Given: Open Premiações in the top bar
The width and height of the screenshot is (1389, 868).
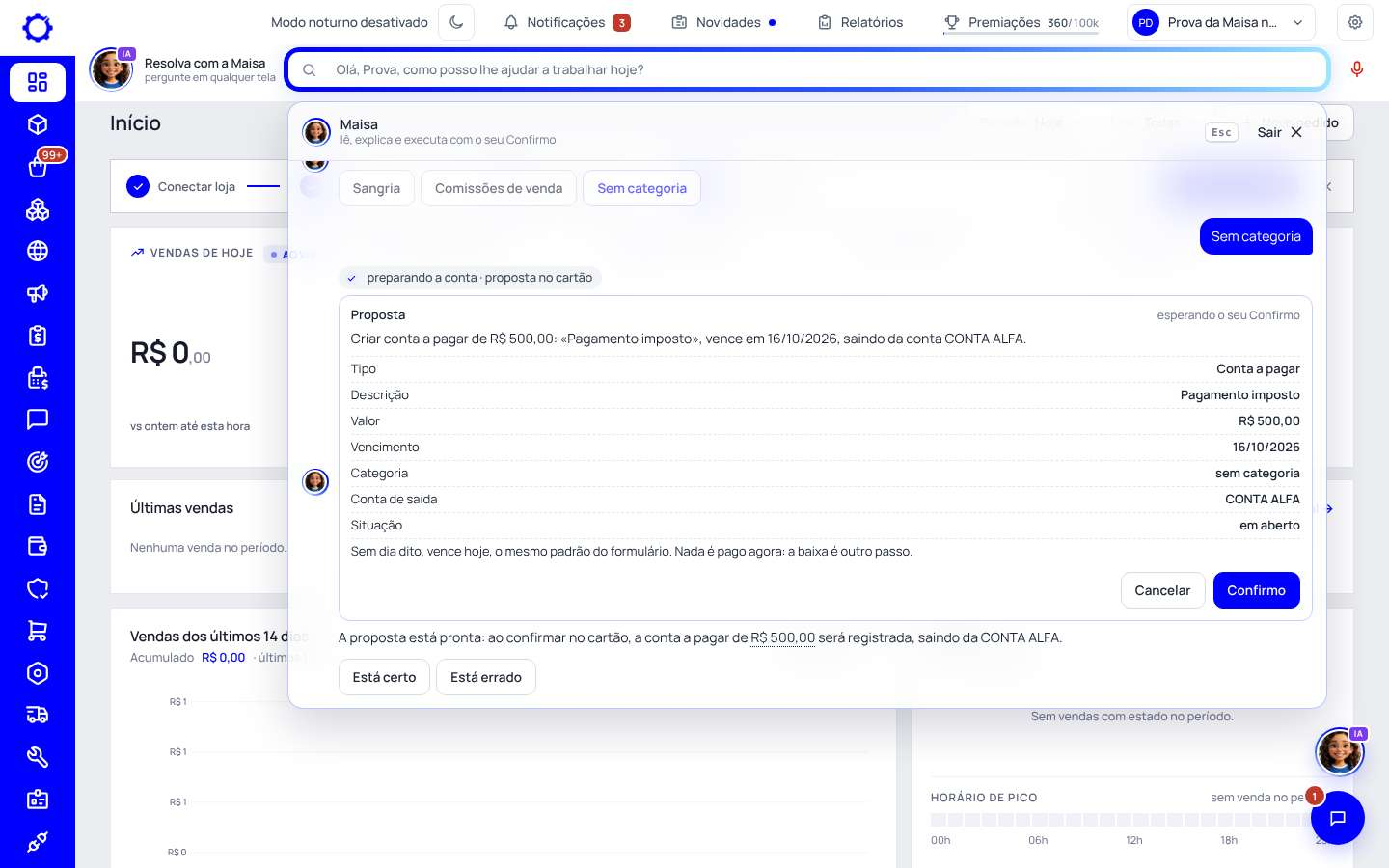Looking at the screenshot, I should click(x=1021, y=22).
